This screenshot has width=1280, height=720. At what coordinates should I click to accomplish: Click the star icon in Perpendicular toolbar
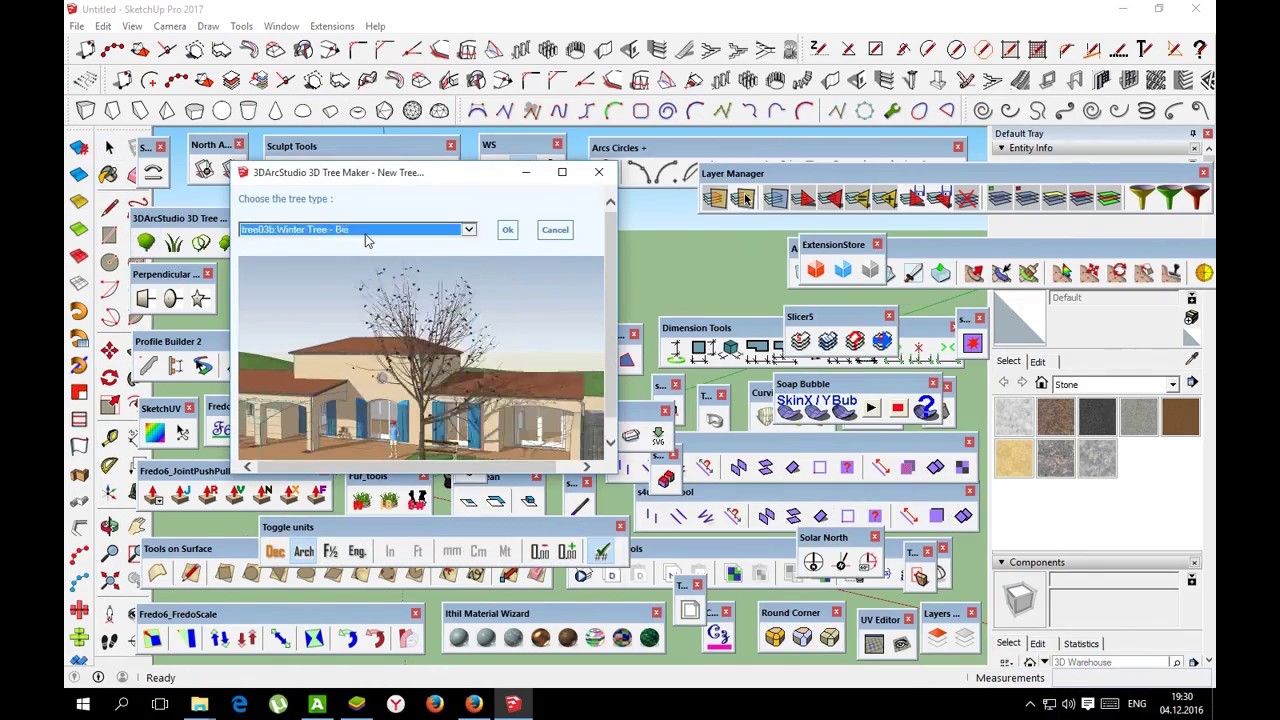pyautogui.click(x=200, y=299)
